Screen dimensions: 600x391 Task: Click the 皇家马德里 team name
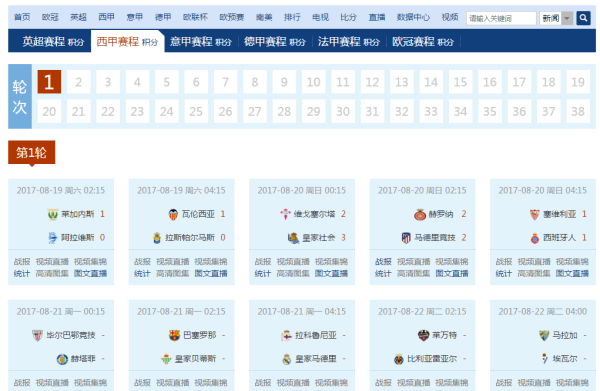point(316,359)
